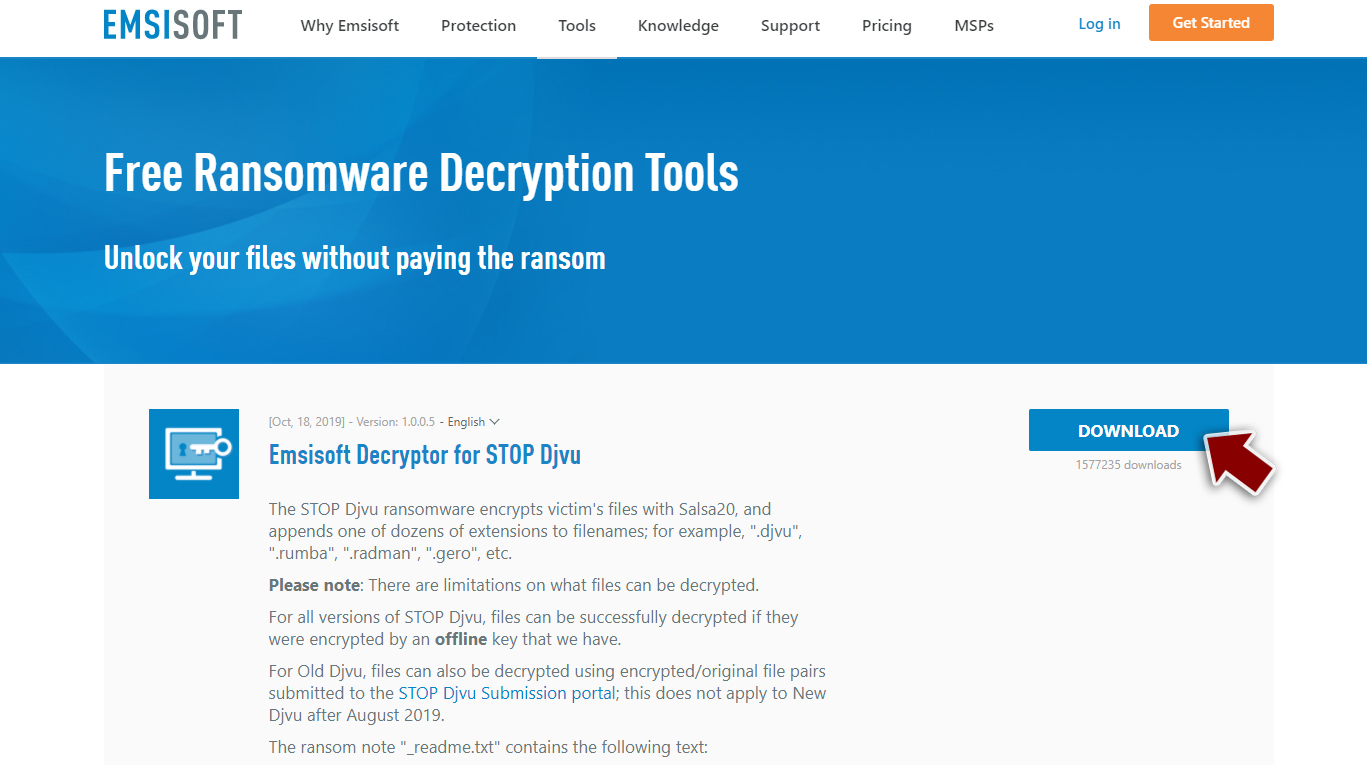This screenshot has height=765, width=1367.
Task: Open Emsisoft Decryptor for STOP Djvu title
Action: (425, 455)
